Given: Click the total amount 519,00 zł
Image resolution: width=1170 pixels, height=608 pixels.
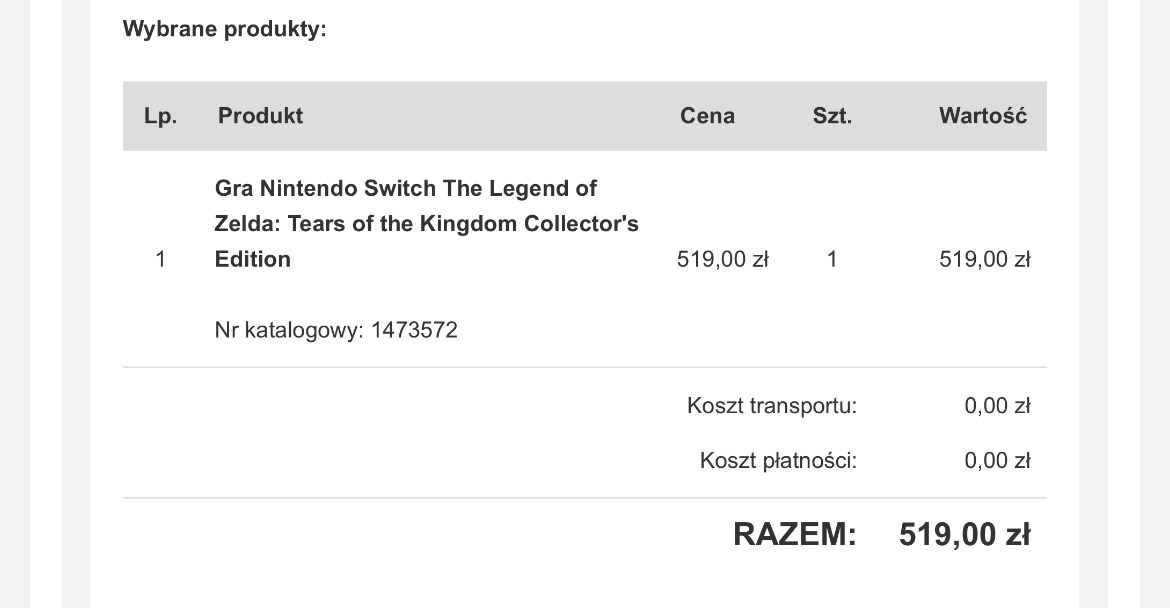Looking at the screenshot, I should pos(965,534).
